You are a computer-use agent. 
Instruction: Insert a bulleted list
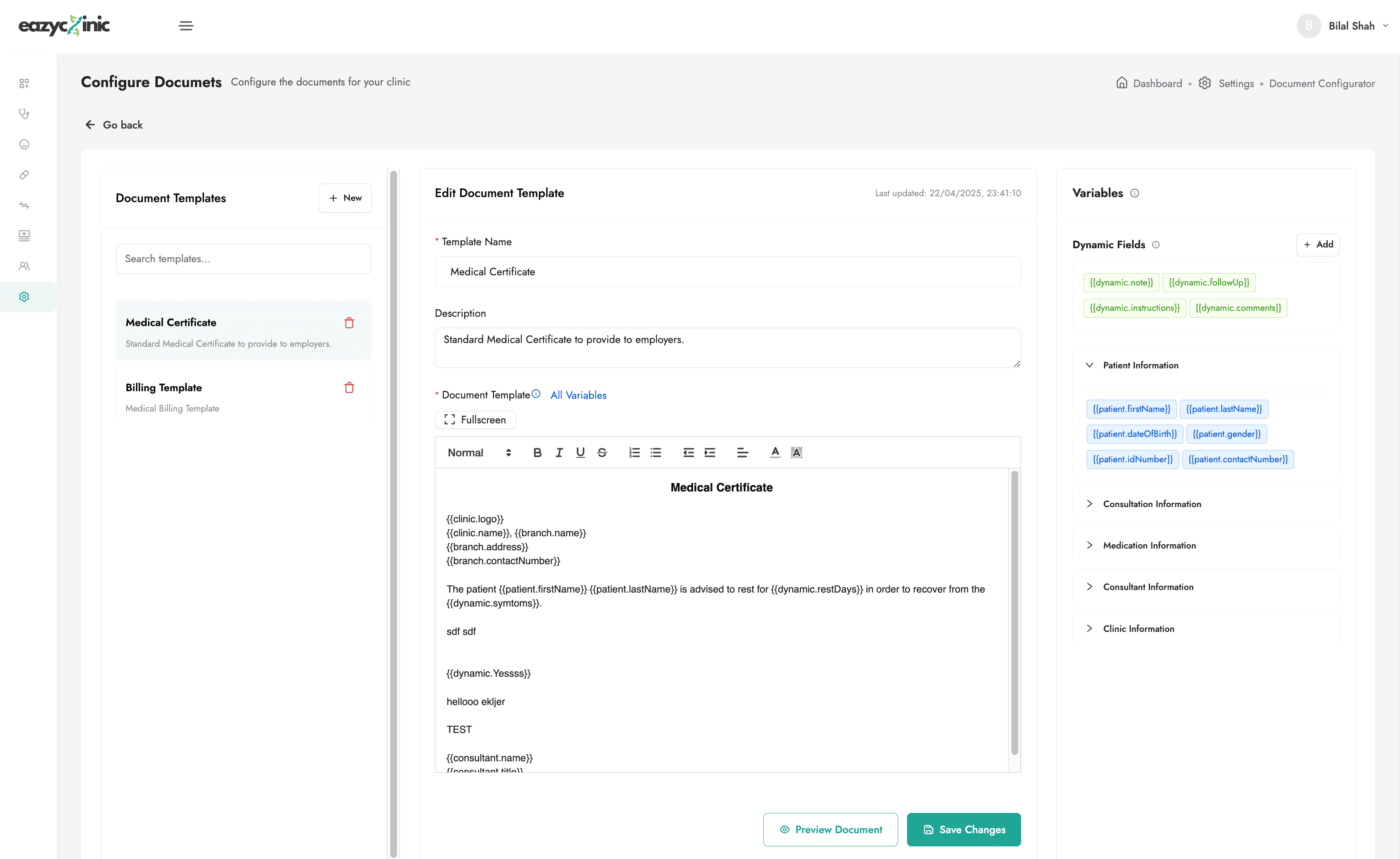[x=656, y=453]
